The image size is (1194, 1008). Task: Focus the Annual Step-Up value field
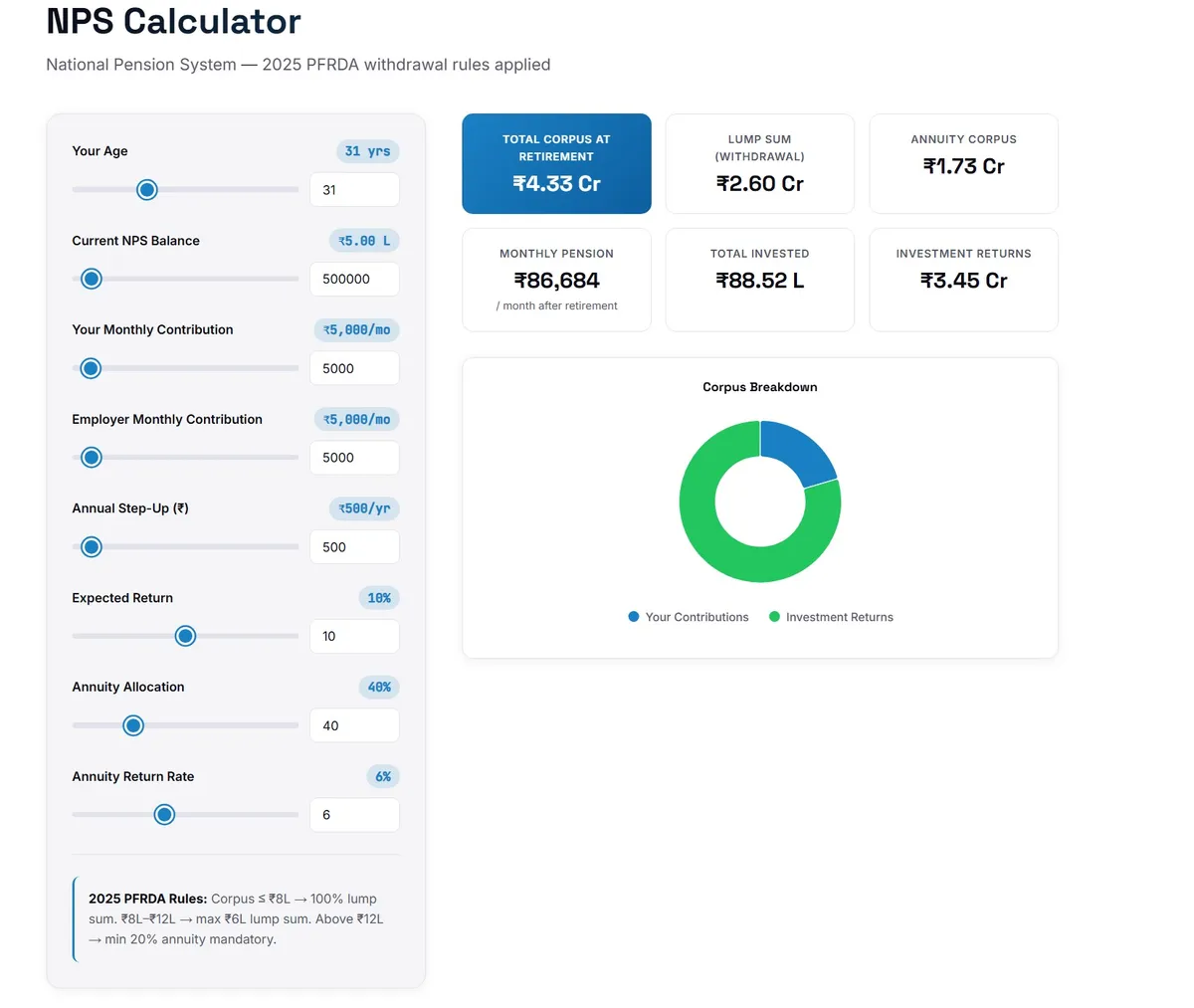354,547
